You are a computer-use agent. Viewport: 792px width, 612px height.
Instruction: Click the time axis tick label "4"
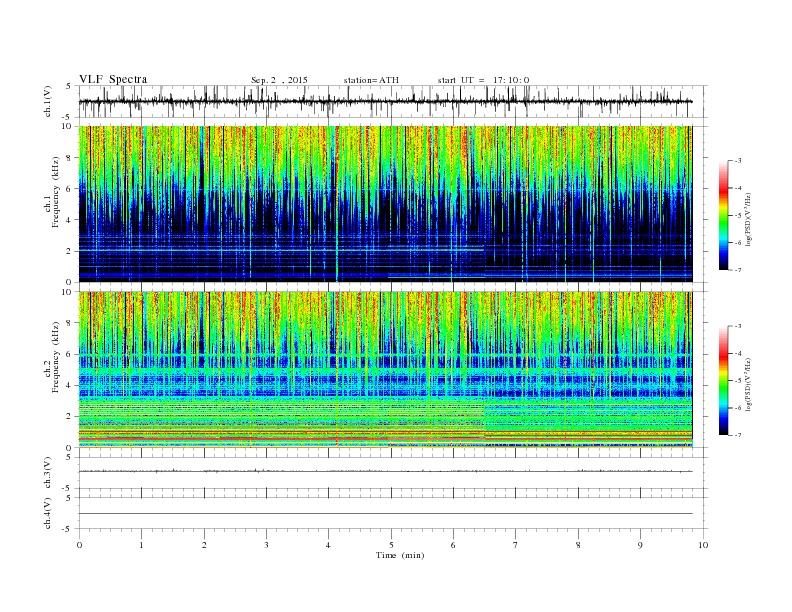pos(328,545)
